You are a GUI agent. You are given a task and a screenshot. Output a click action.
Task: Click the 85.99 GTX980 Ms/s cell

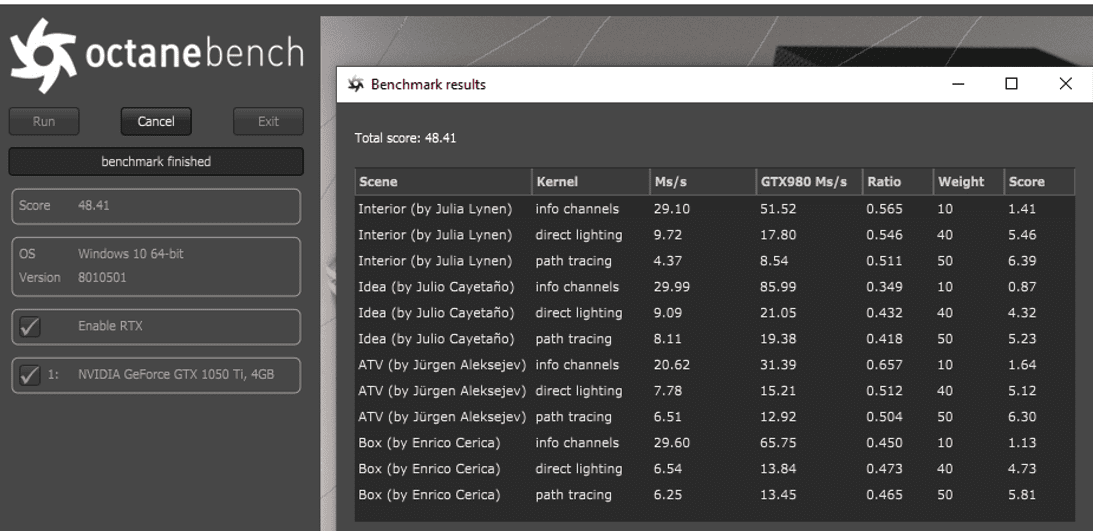pos(778,287)
